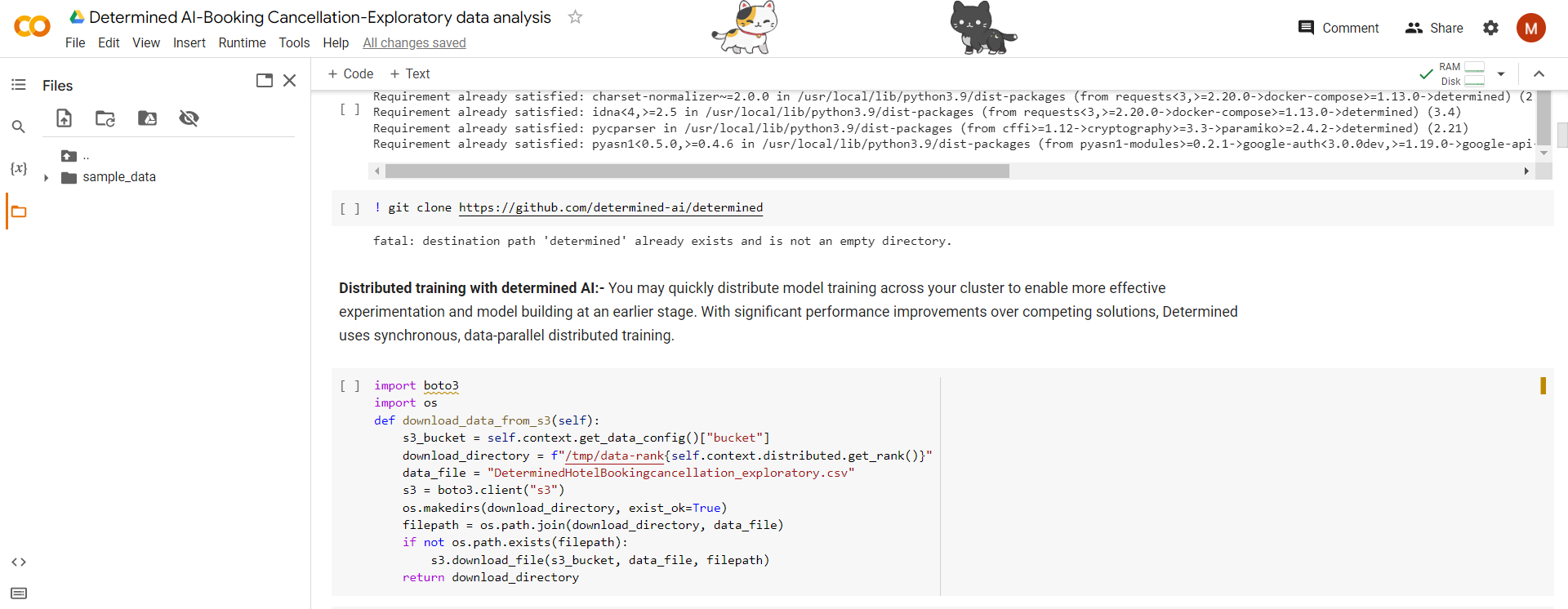The width and height of the screenshot is (1568, 609).
Task: Expand the sample_data folder
Action: pos(47,176)
